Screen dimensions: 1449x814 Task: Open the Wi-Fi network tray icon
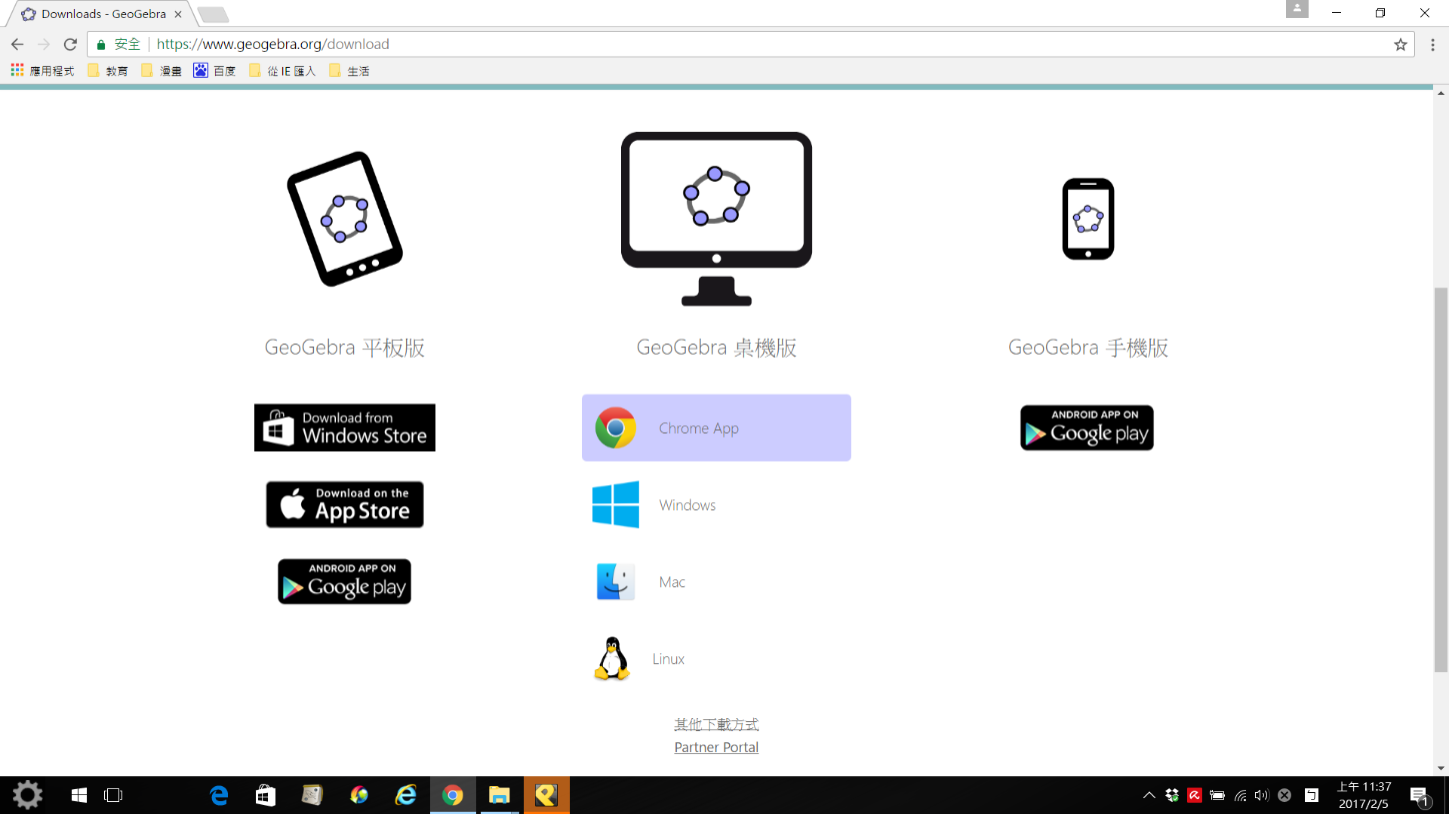pos(1240,796)
